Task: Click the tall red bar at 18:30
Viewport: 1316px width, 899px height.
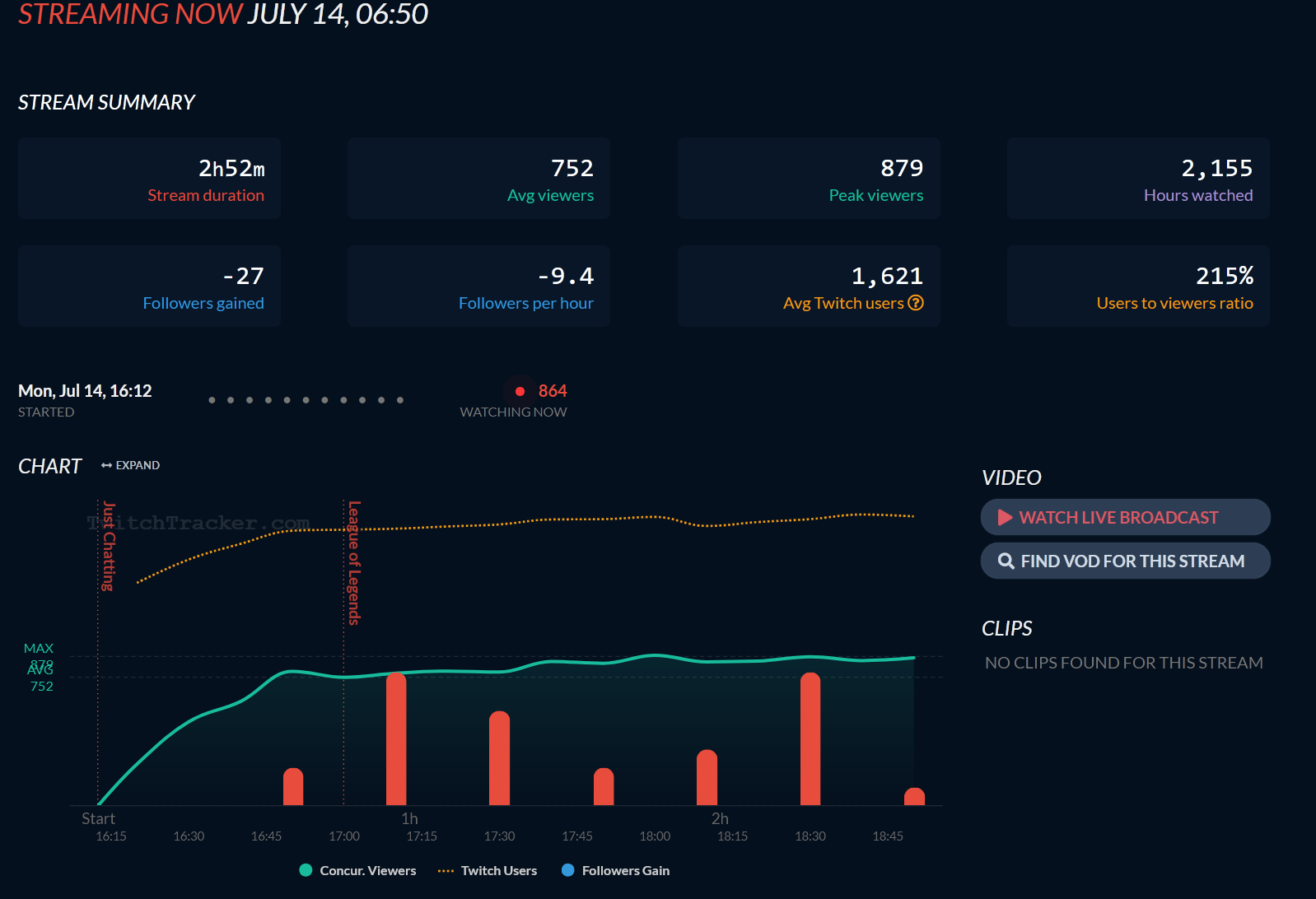Action: [810, 738]
